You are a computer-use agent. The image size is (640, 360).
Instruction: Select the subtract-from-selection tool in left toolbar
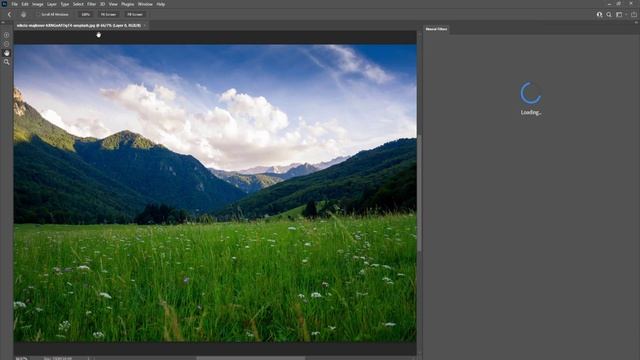pos(7,44)
